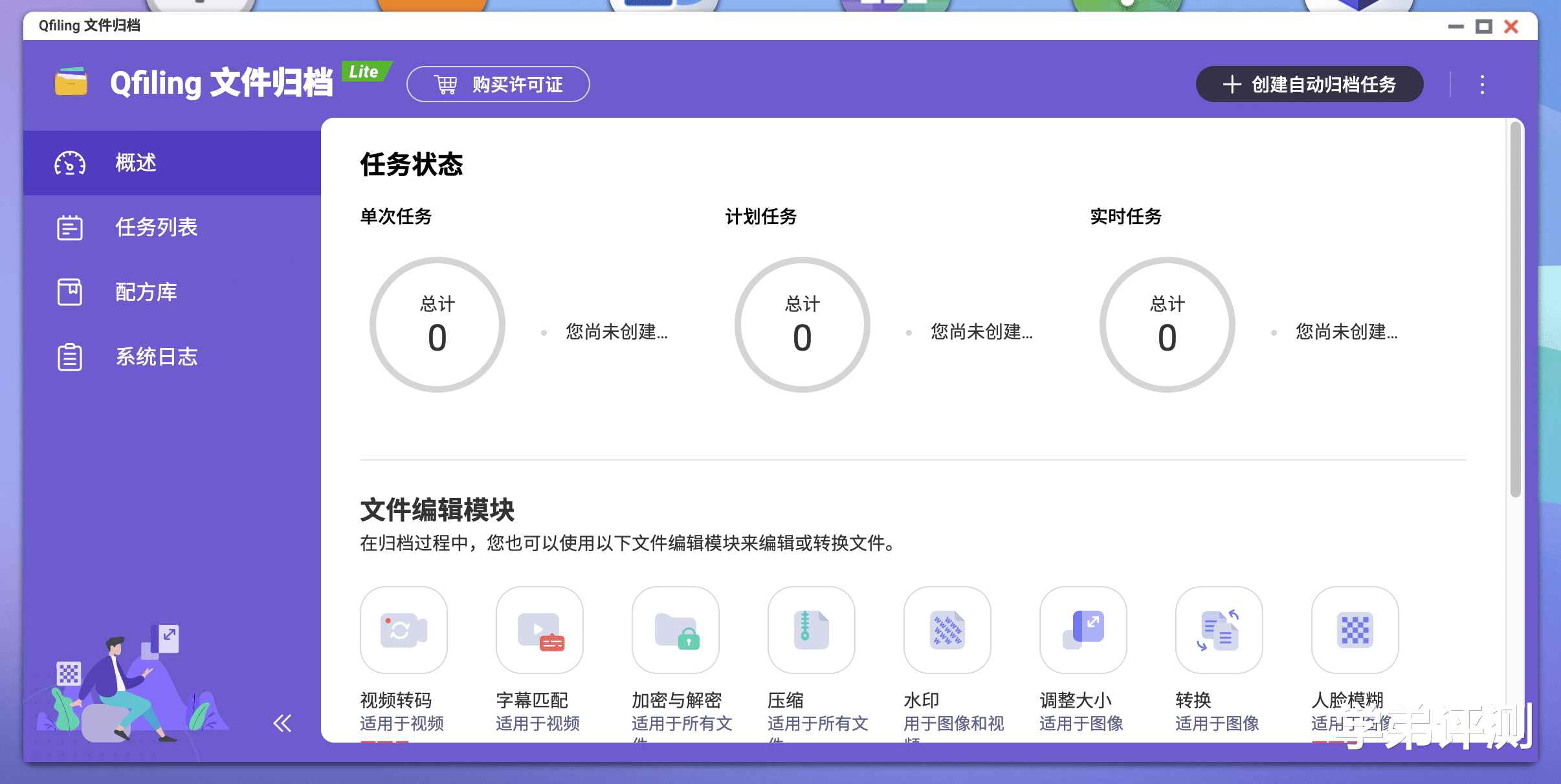
Task: Select the 转换 convert module icon
Action: (x=1219, y=629)
